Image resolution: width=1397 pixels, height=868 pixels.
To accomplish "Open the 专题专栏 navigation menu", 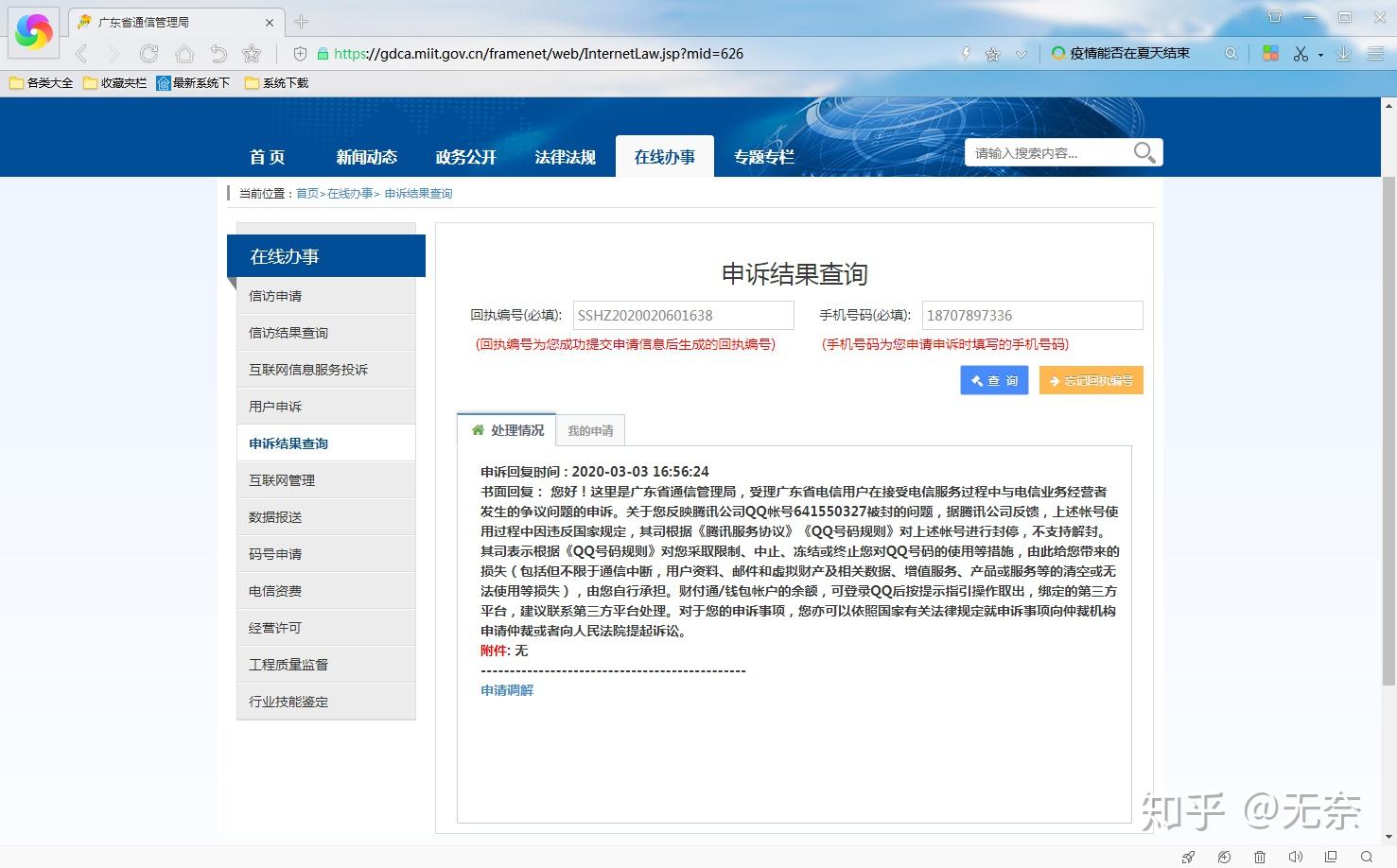I will (x=763, y=157).
